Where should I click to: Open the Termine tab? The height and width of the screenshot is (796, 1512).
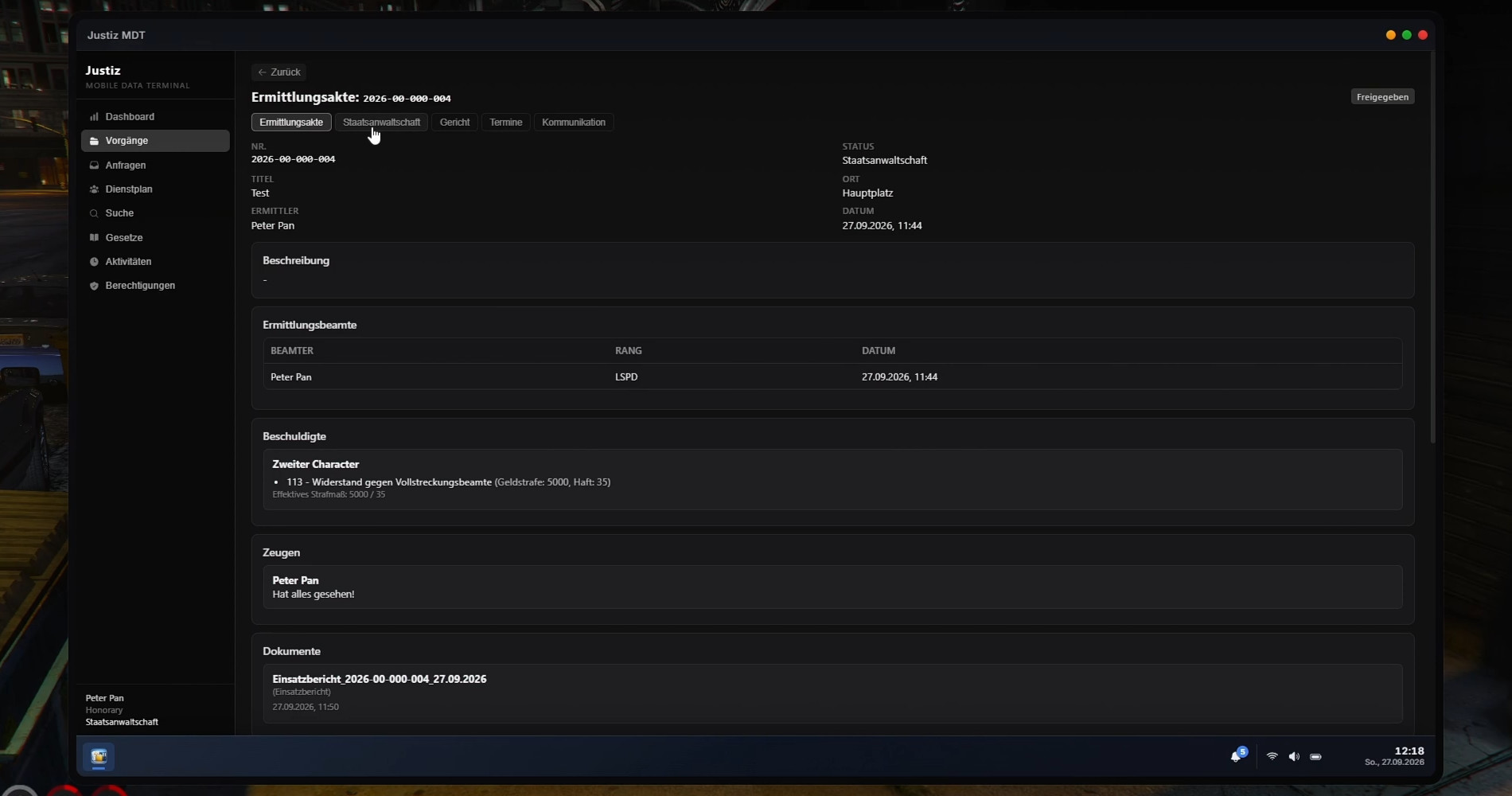[x=505, y=122]
